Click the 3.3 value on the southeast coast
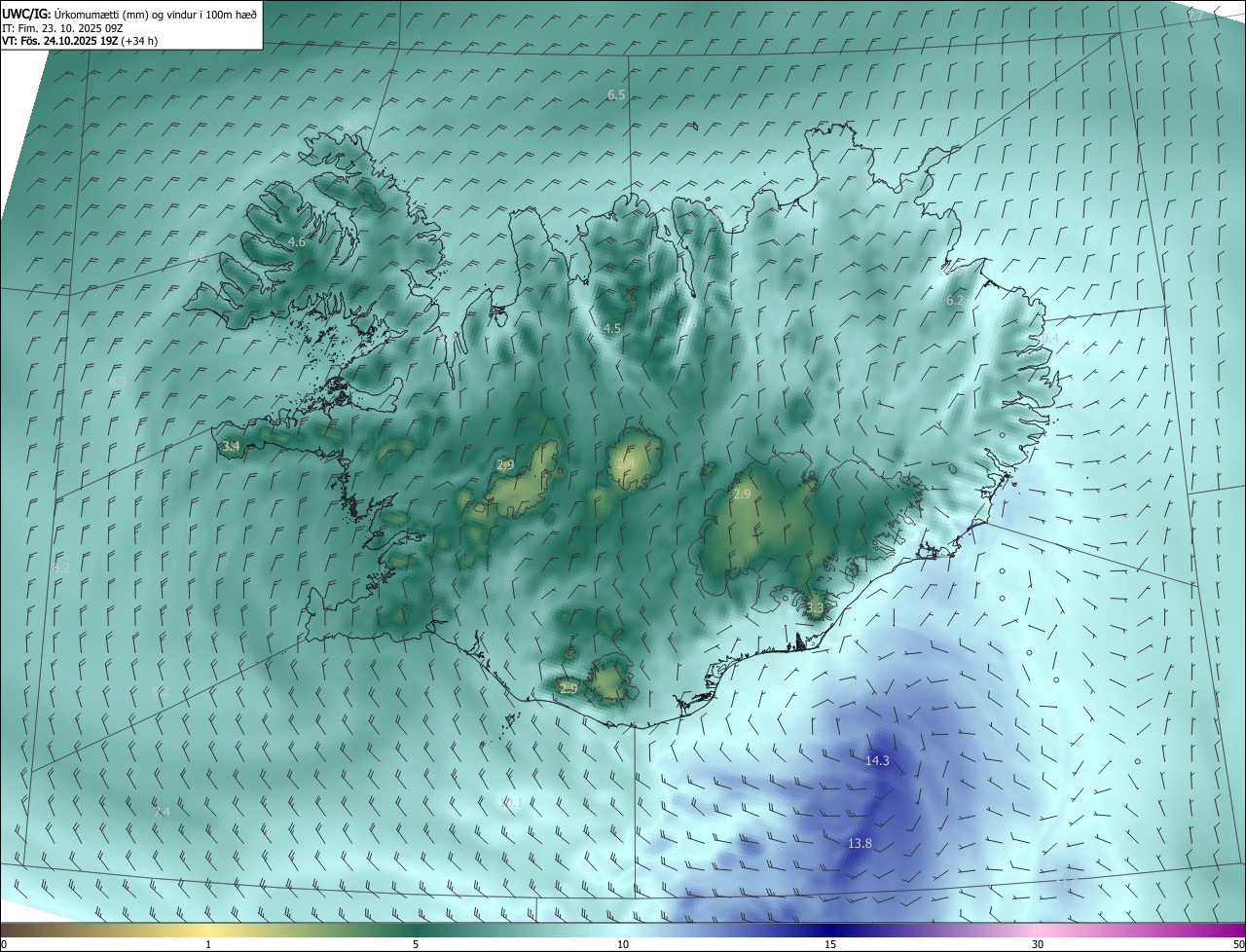 [815, 607]
